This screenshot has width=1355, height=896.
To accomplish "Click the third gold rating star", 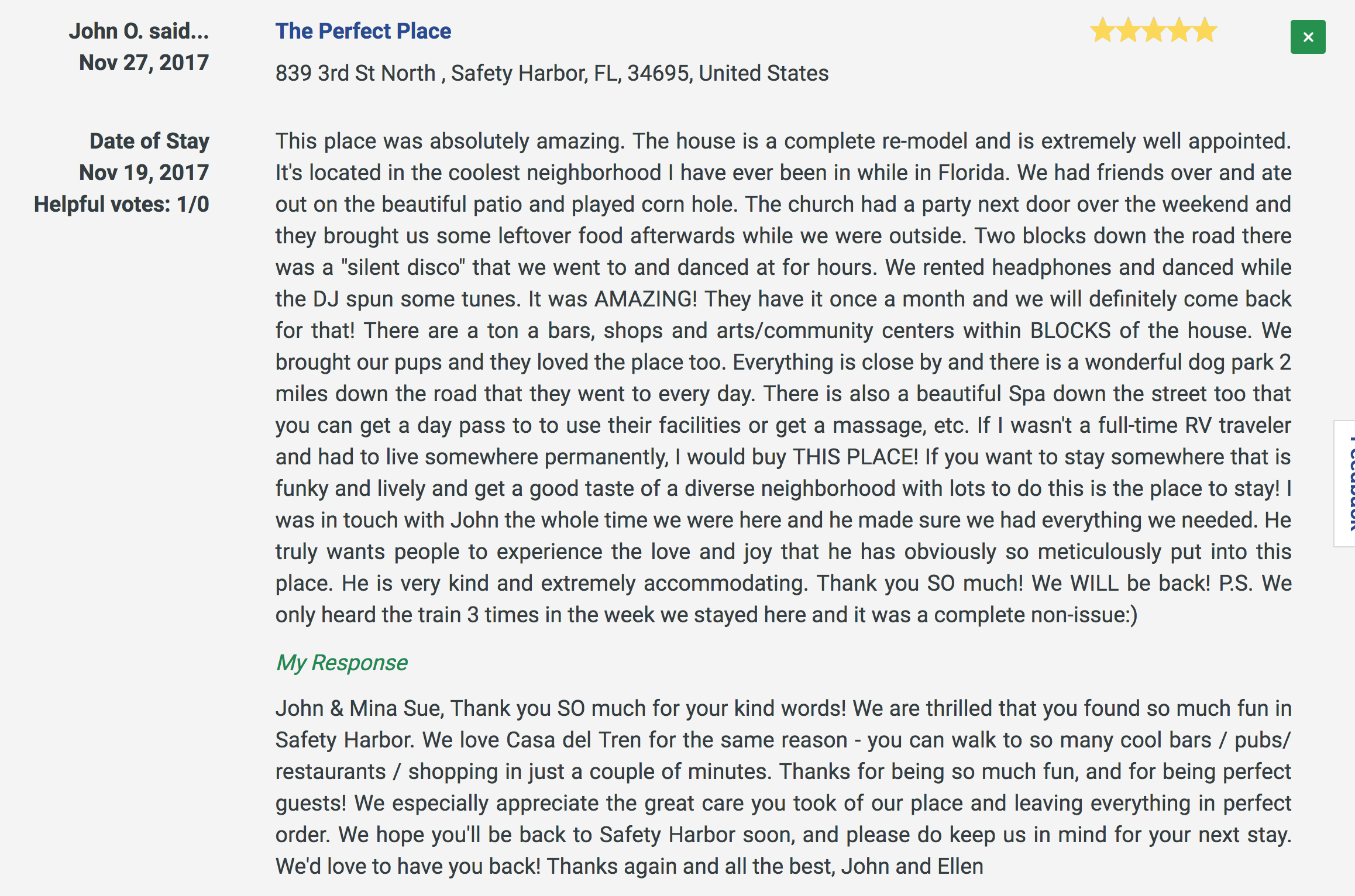I will point(1154,30).
